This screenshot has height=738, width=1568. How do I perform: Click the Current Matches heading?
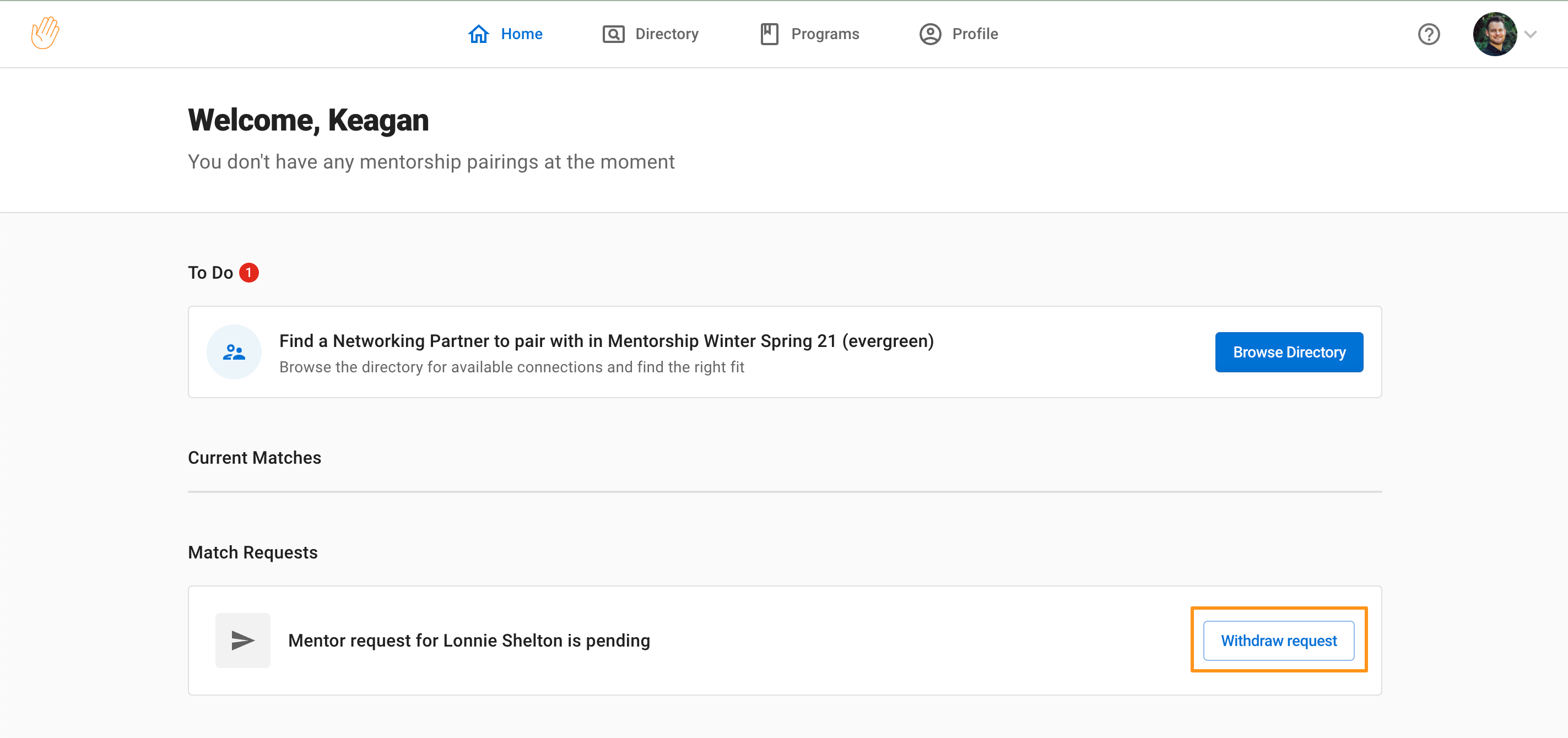(x=255, y=458)
